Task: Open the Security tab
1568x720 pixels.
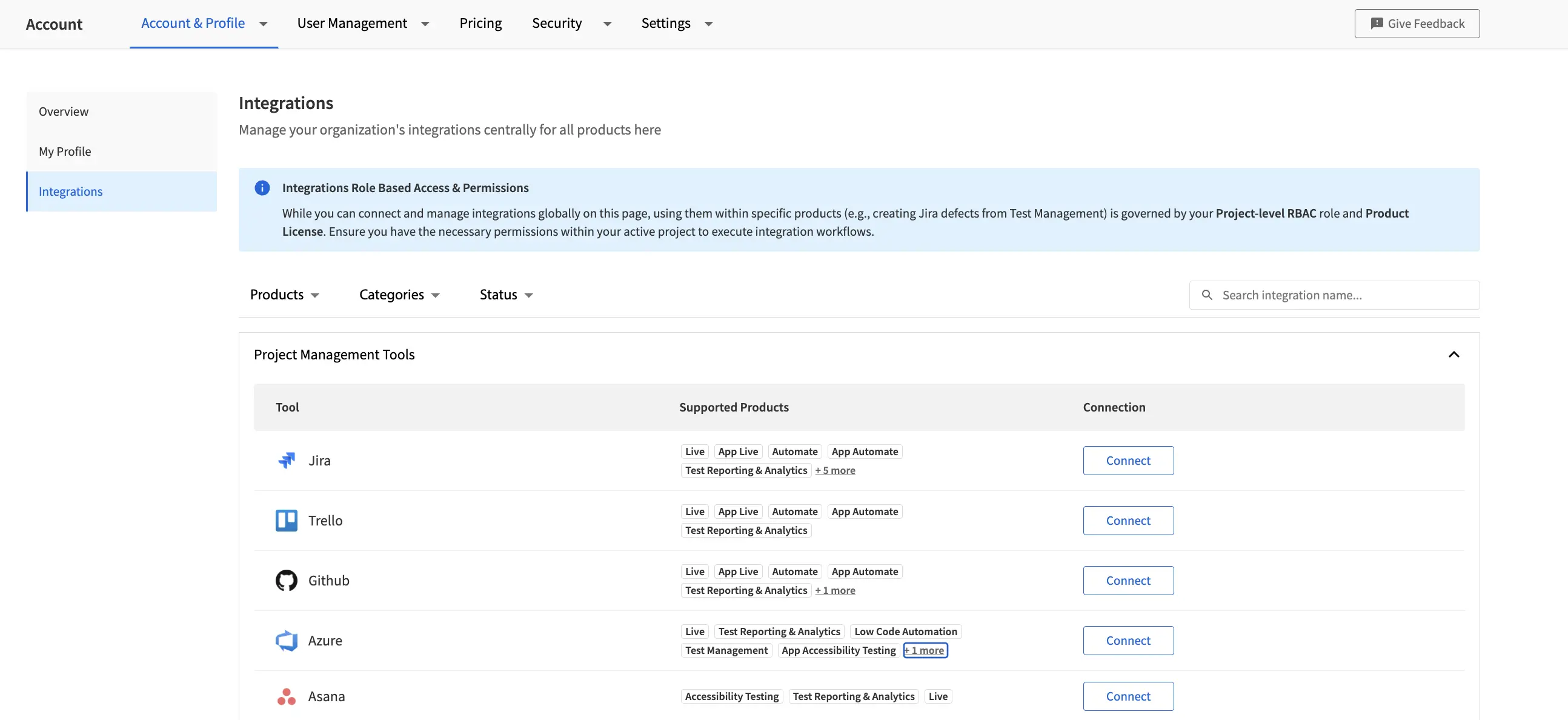Action: 557,23
